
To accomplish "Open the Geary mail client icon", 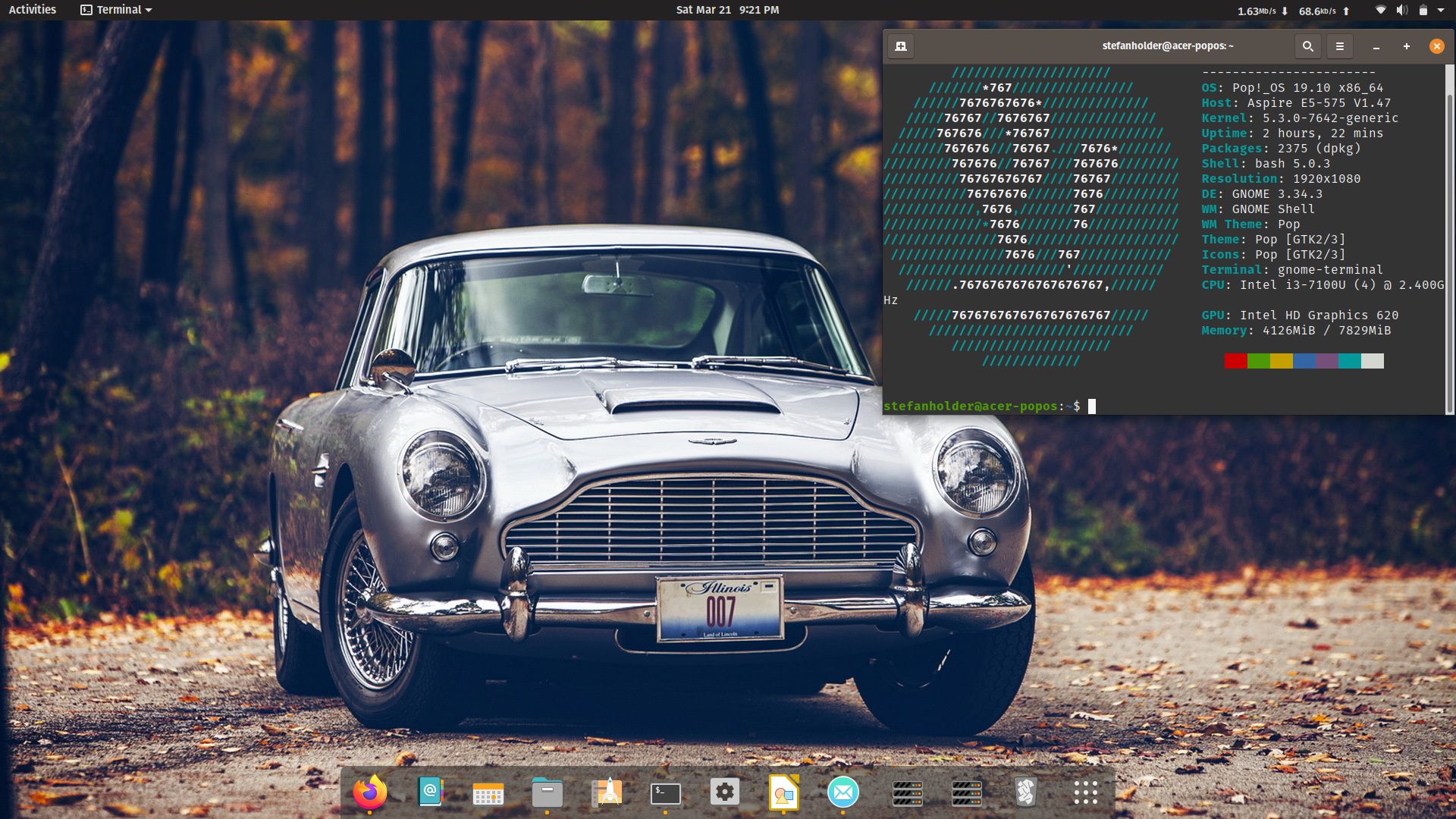I will 842,792.
